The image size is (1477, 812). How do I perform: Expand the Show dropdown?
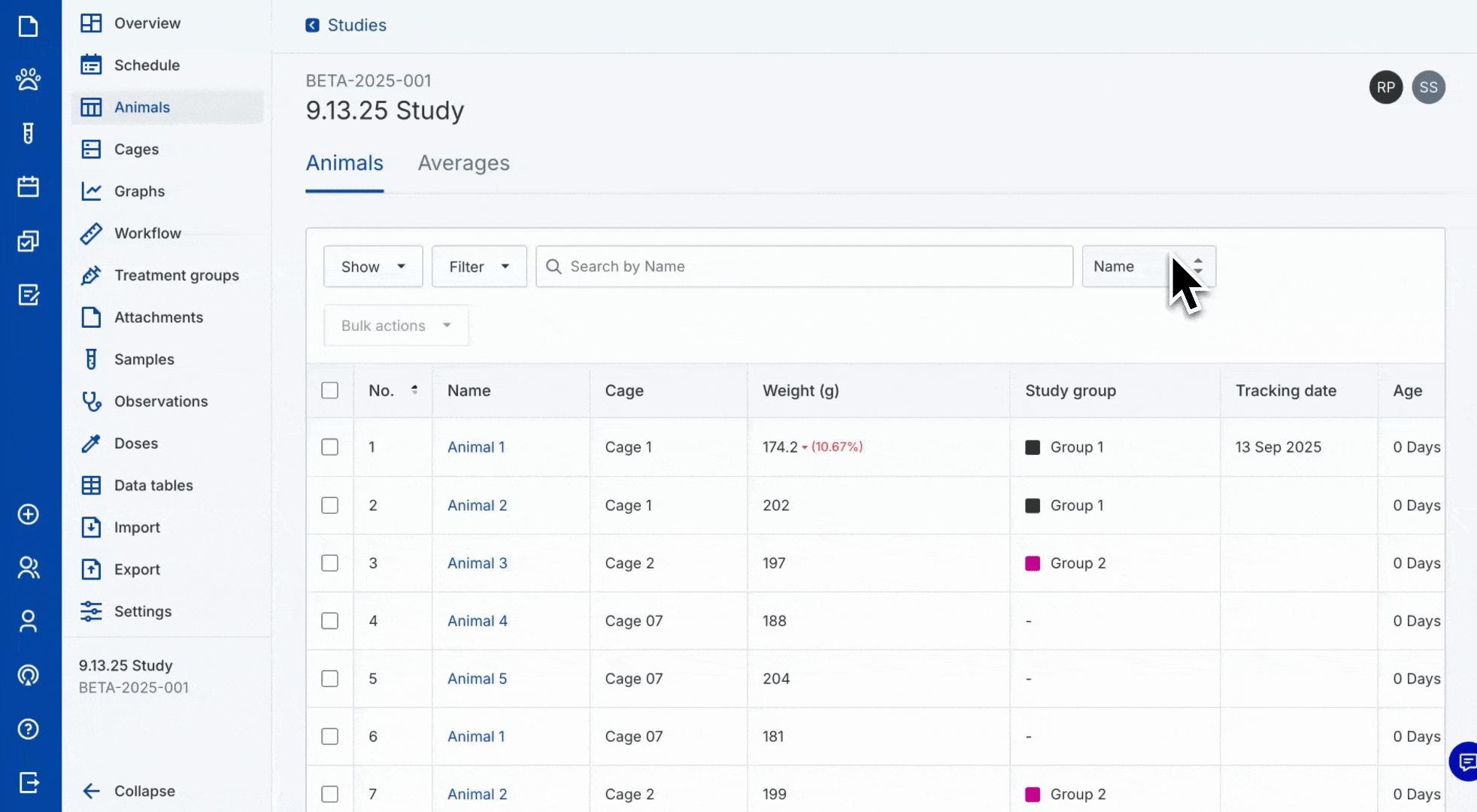click(x=373, y=267)
